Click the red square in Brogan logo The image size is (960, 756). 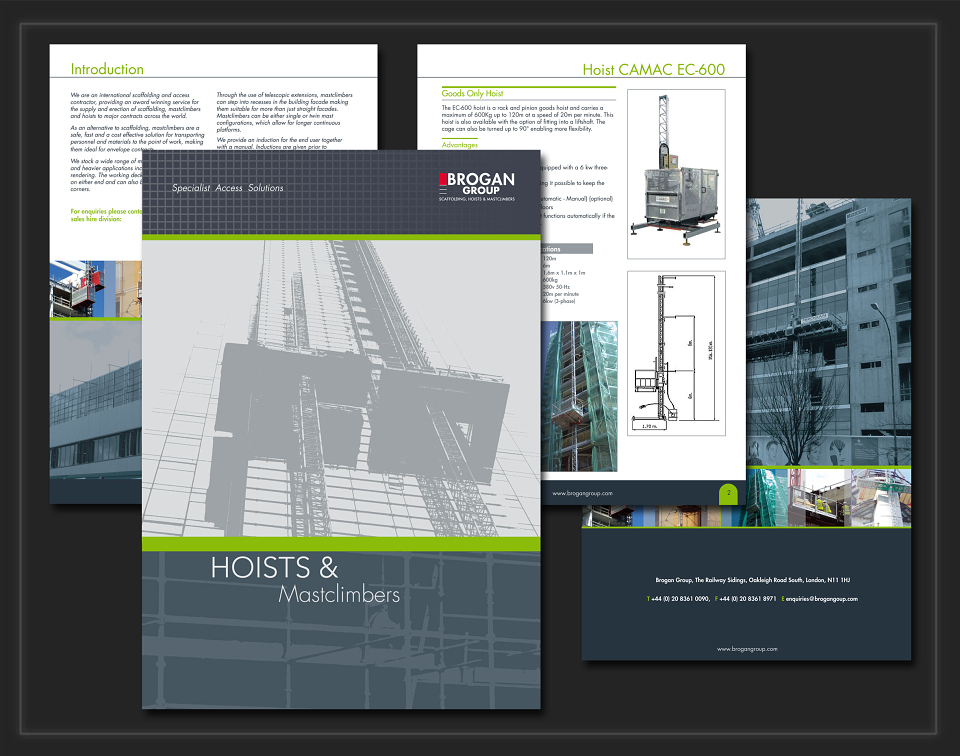click(x=443, y=179)
